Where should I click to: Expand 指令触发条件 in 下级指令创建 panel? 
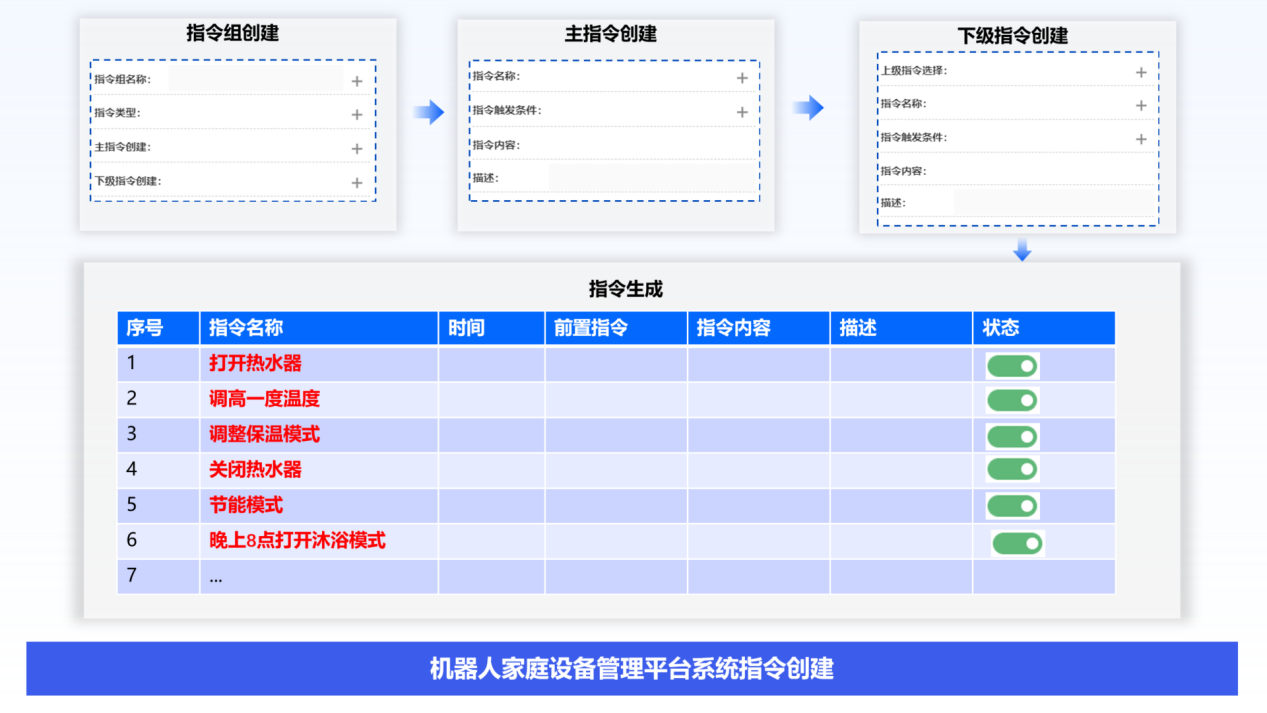1141,139
